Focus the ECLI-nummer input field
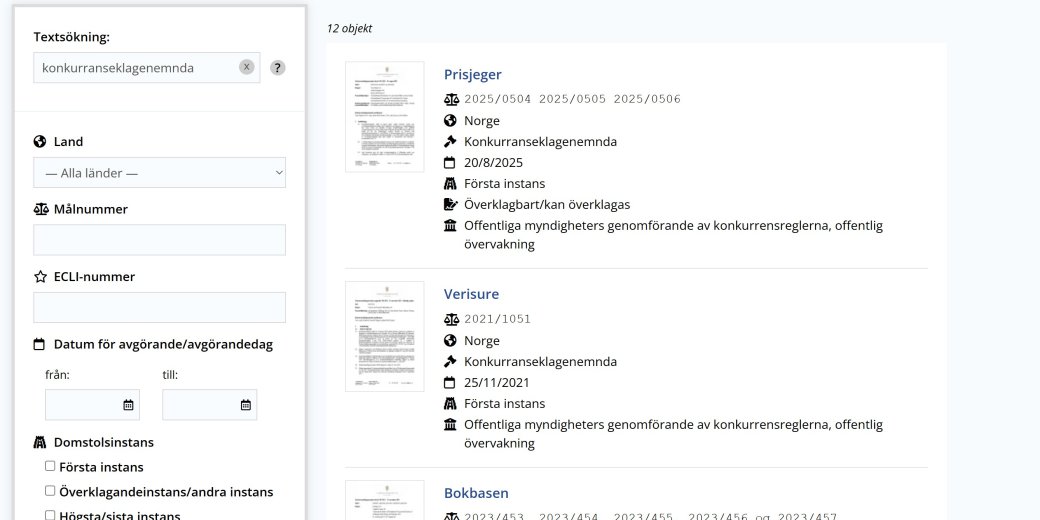Image resolution: width=1040 pixels, height=520 pixels. (x=159, y=307)
